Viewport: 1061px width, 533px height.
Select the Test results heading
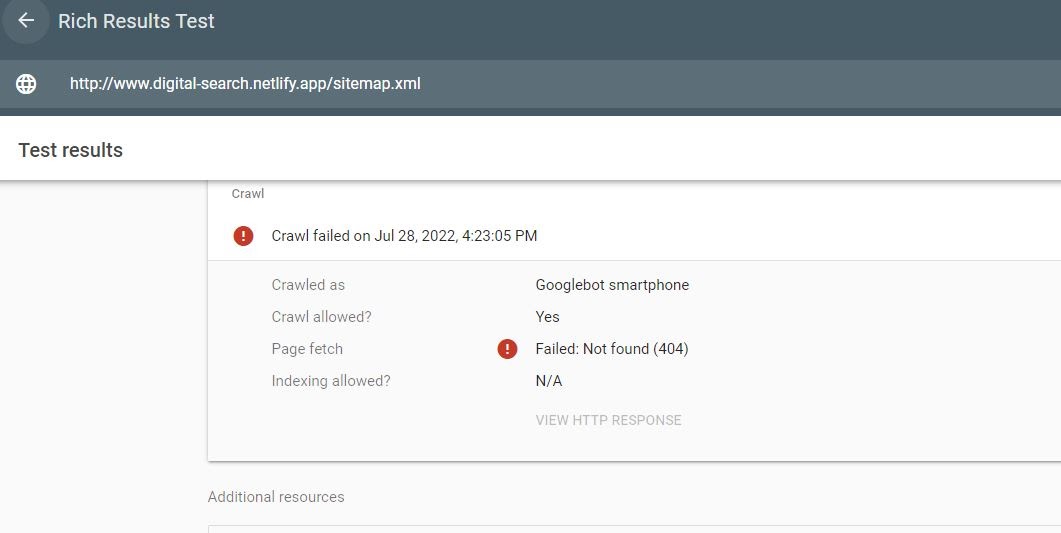point(70,150)
